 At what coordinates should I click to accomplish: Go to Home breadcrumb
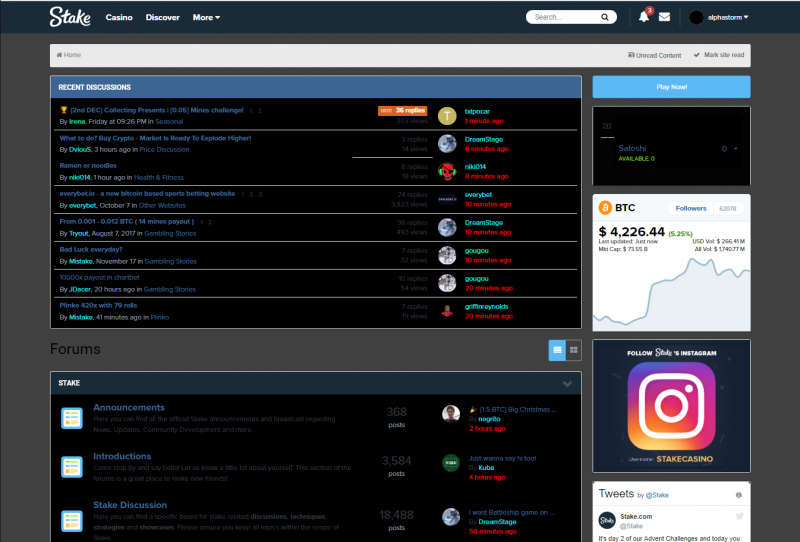[x=69, y=55]
